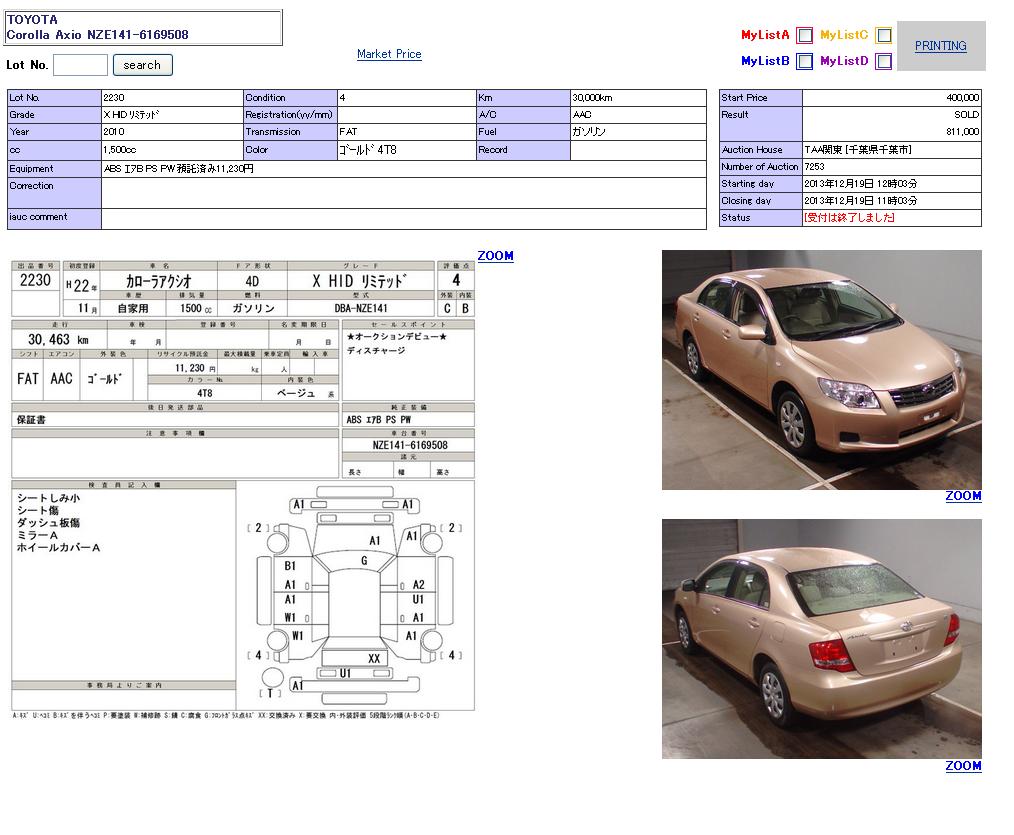Click ZOOM under the rear car photo
1014x835 pixels.
pyautogui.click(x=963, y=766)
